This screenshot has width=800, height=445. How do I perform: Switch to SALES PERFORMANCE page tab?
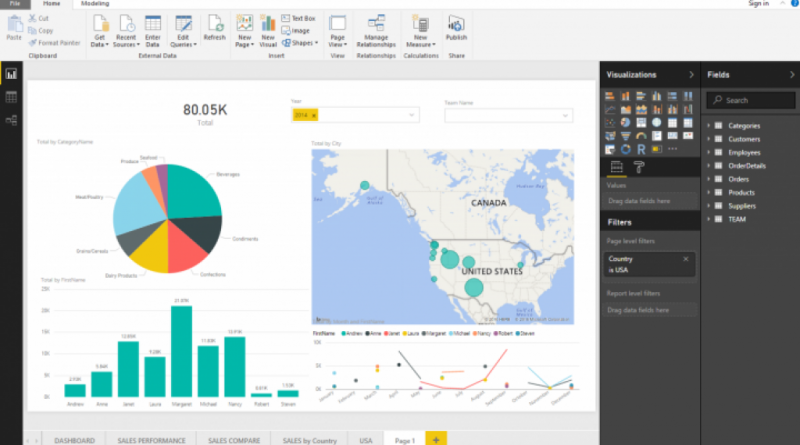[153, 439]
